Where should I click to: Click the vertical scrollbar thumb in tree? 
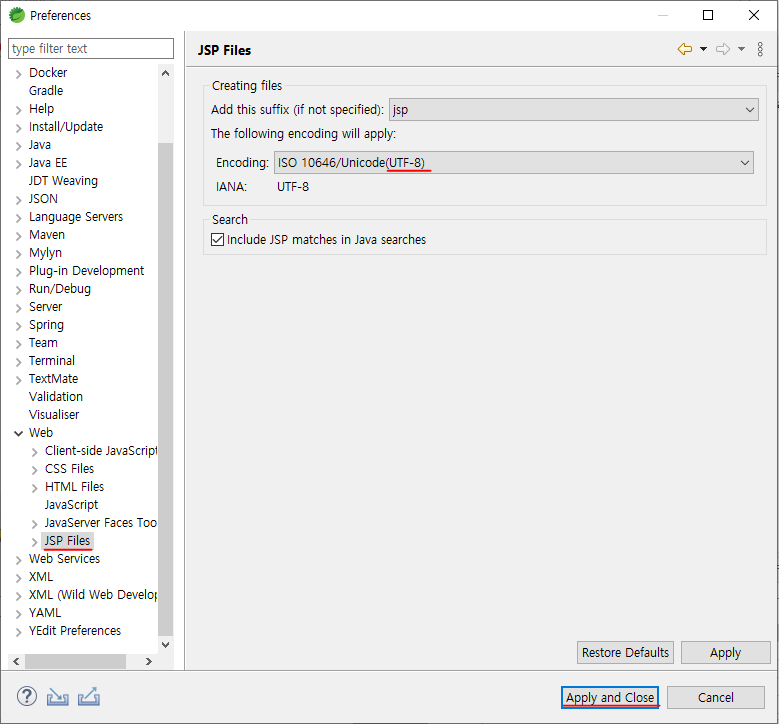(166, 389)
